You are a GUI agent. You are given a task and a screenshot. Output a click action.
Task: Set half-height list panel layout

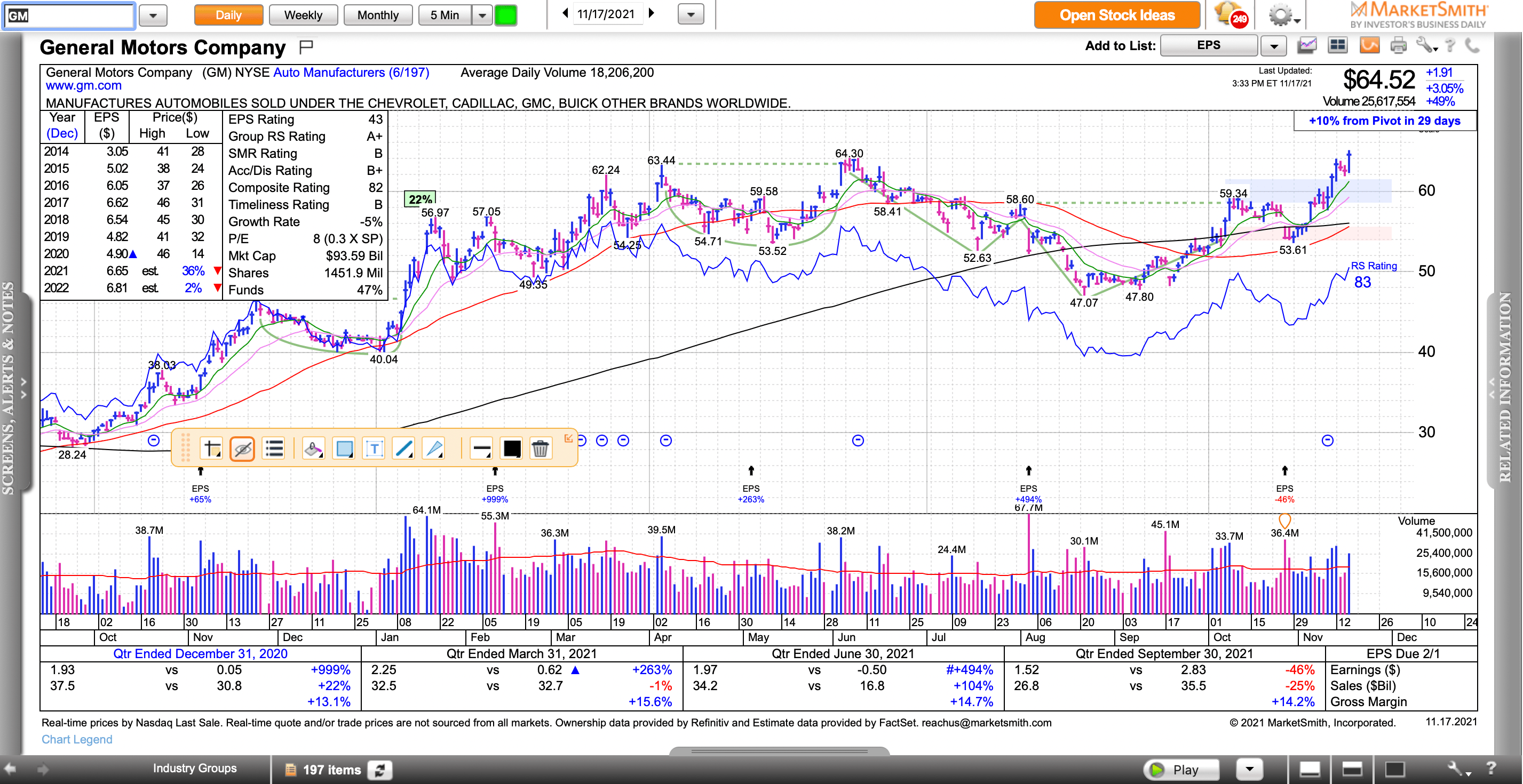pos(1352,769)
